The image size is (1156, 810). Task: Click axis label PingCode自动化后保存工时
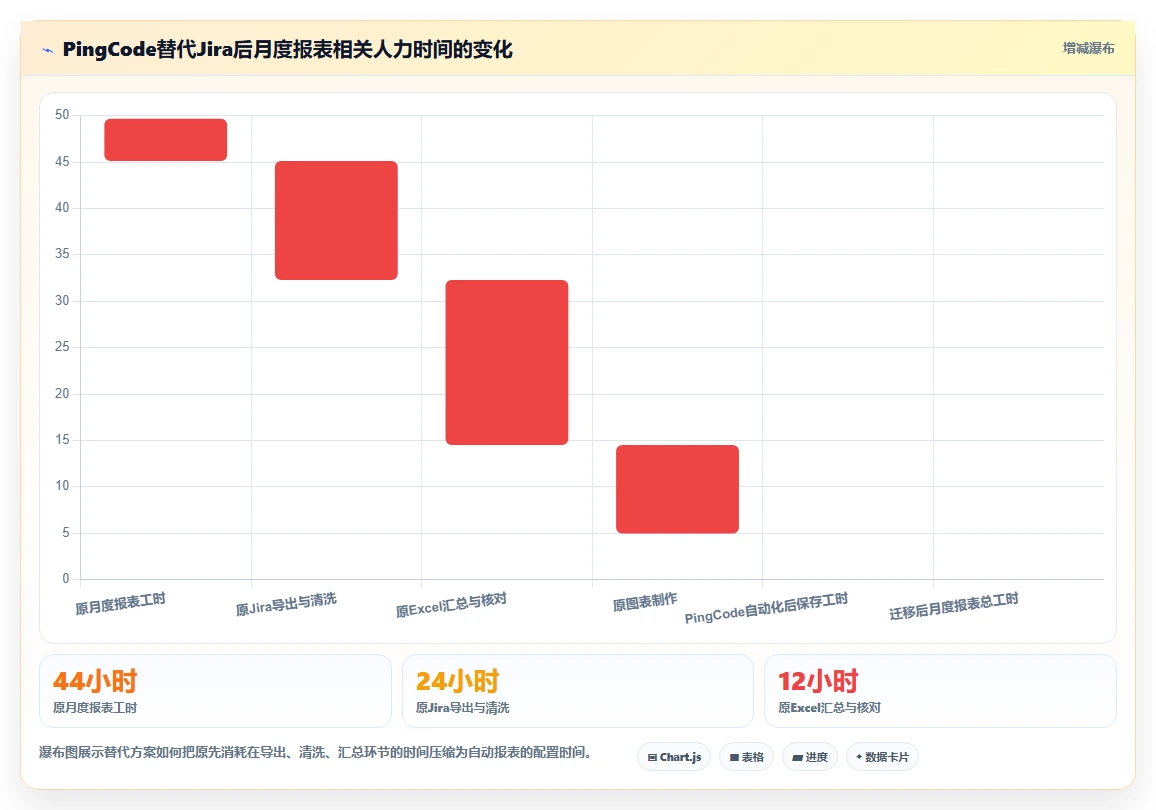click(766, 608)
